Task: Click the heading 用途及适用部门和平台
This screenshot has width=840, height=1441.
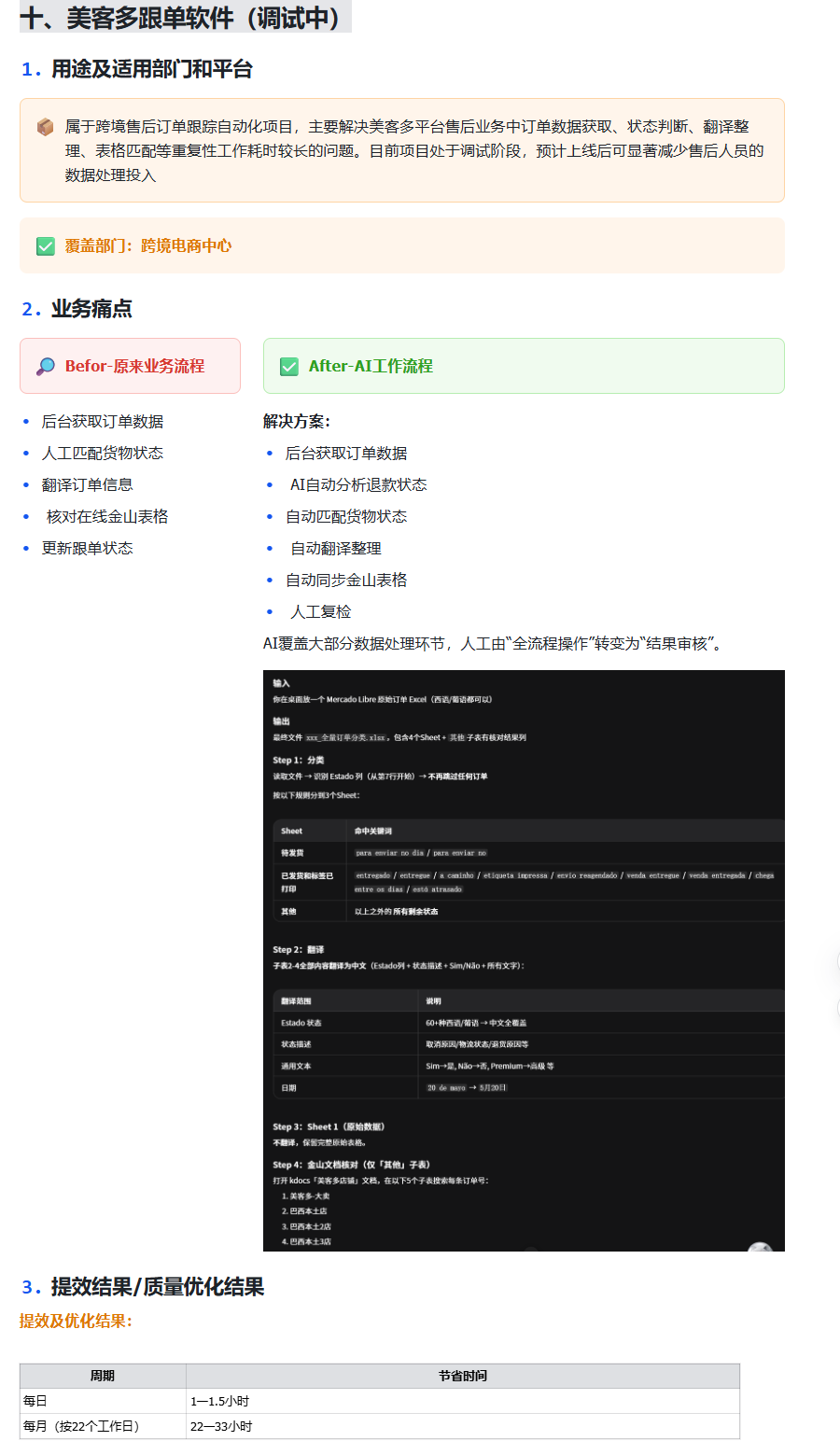Action: click(152, 69)
